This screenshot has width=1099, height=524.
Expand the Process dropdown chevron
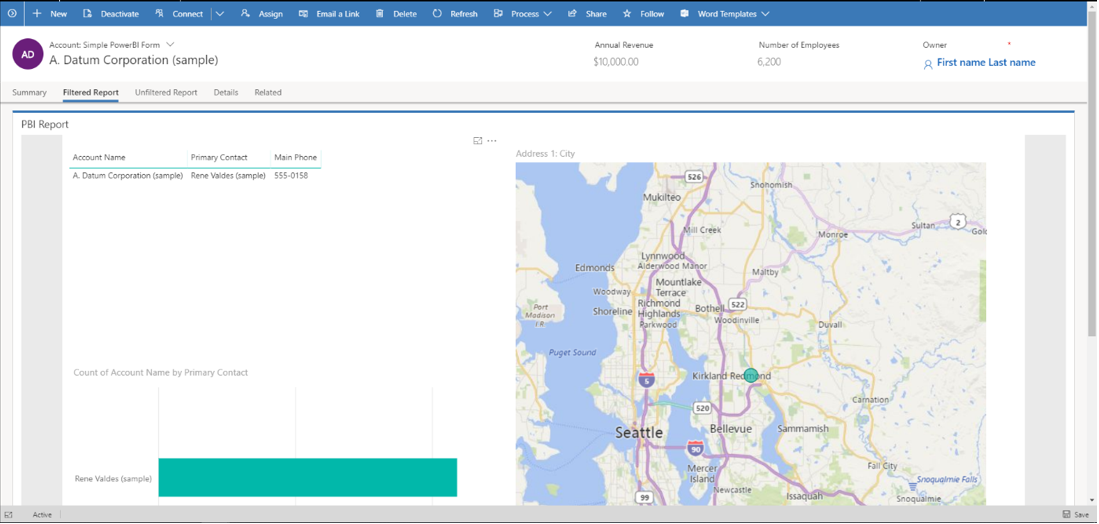547,13
